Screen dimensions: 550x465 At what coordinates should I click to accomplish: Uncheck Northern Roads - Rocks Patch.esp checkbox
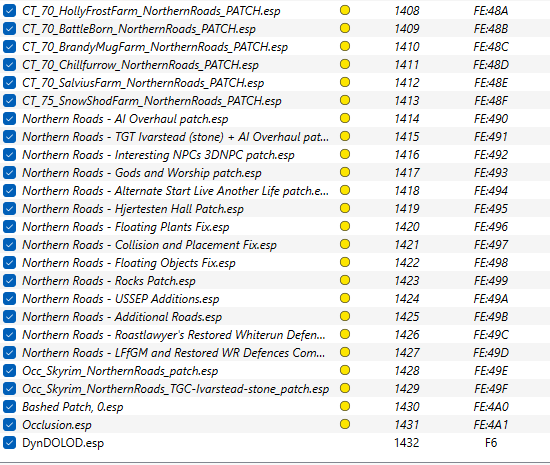pyautogui.click(x=9, y=281)
